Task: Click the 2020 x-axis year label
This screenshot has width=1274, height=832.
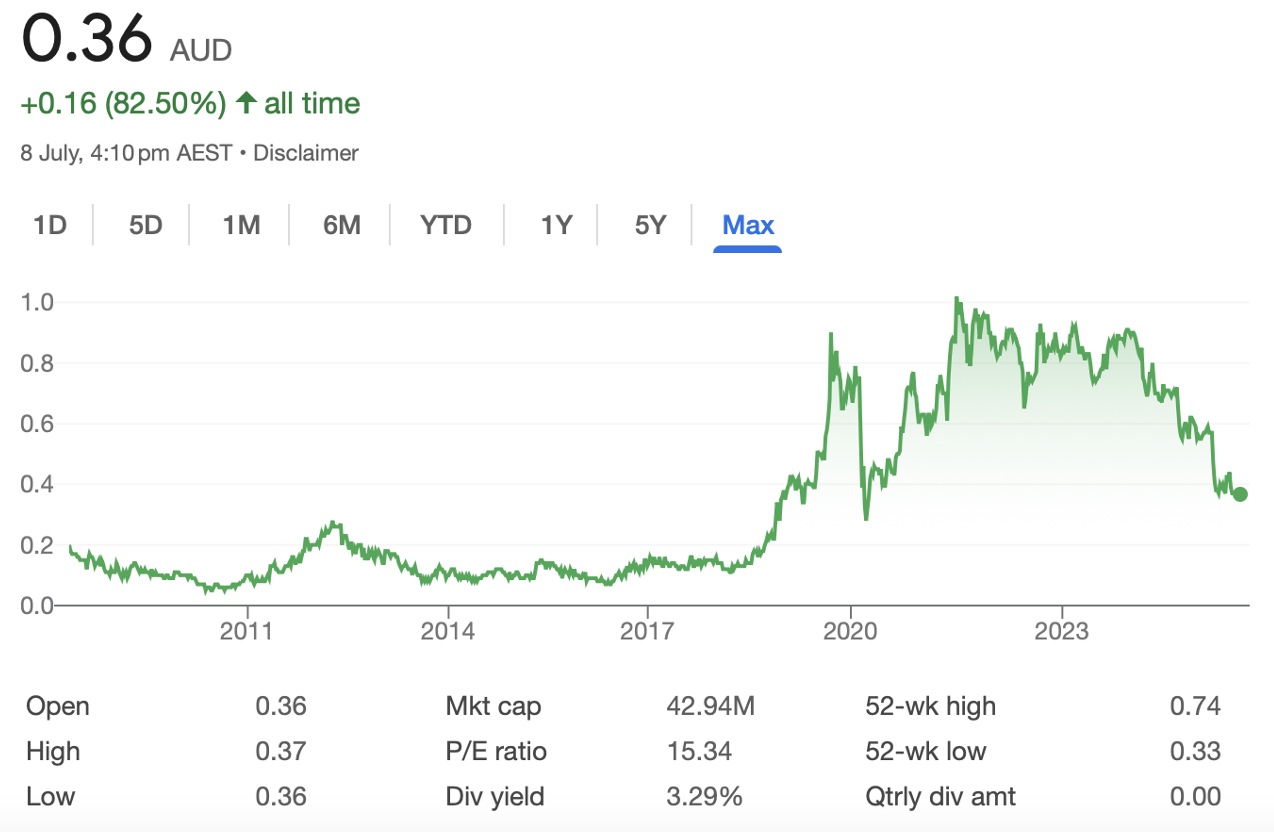Action: pyautogui.click(x=850, y=631)
